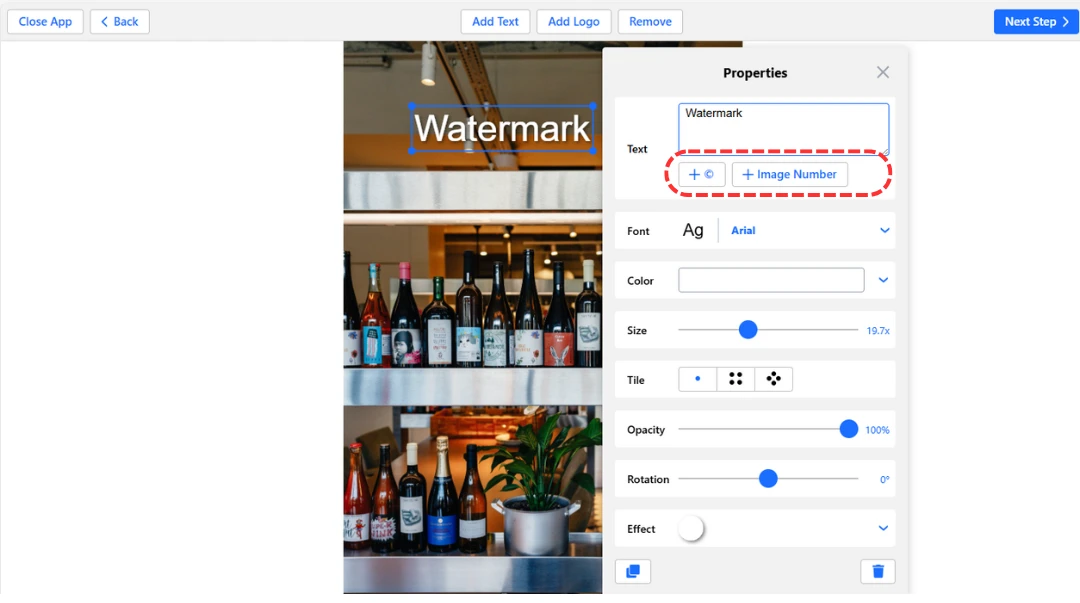The width and height of the screenshot is (1080, 603).
Task: Close the Properties panel
Action: 882,72
